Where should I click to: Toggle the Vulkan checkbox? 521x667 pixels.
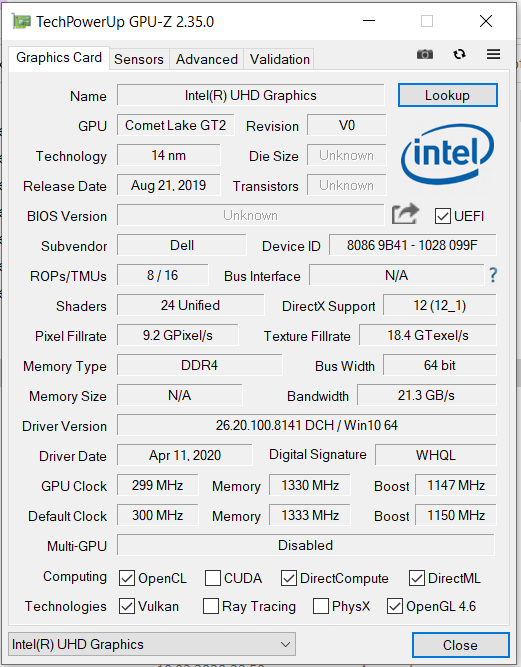click(127, 606)
